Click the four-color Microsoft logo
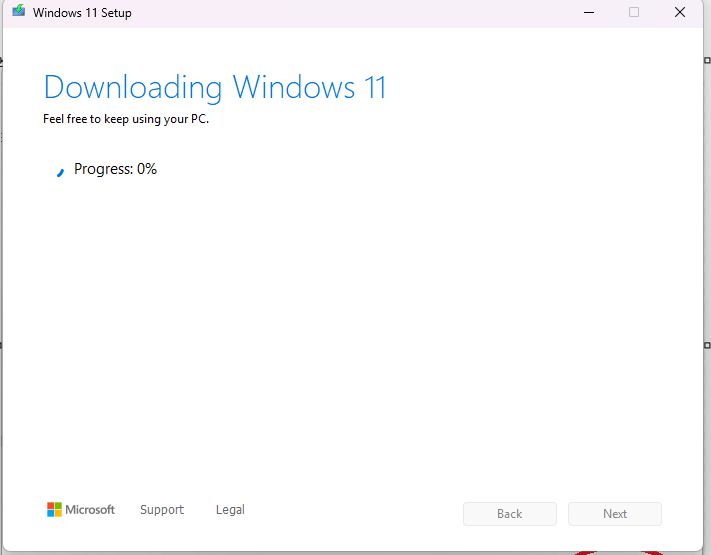 pyautogui.click(x=54, y=510)
